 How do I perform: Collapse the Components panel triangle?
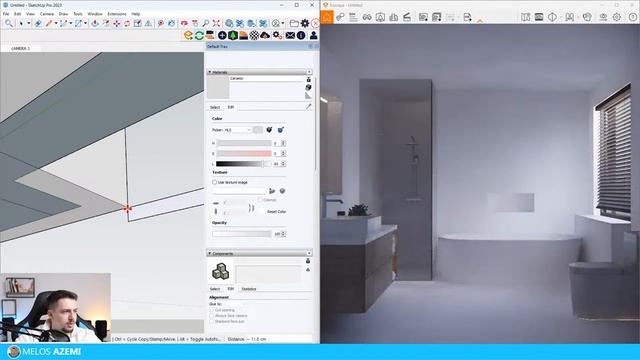pyautogui.click(x=210, y=253)
